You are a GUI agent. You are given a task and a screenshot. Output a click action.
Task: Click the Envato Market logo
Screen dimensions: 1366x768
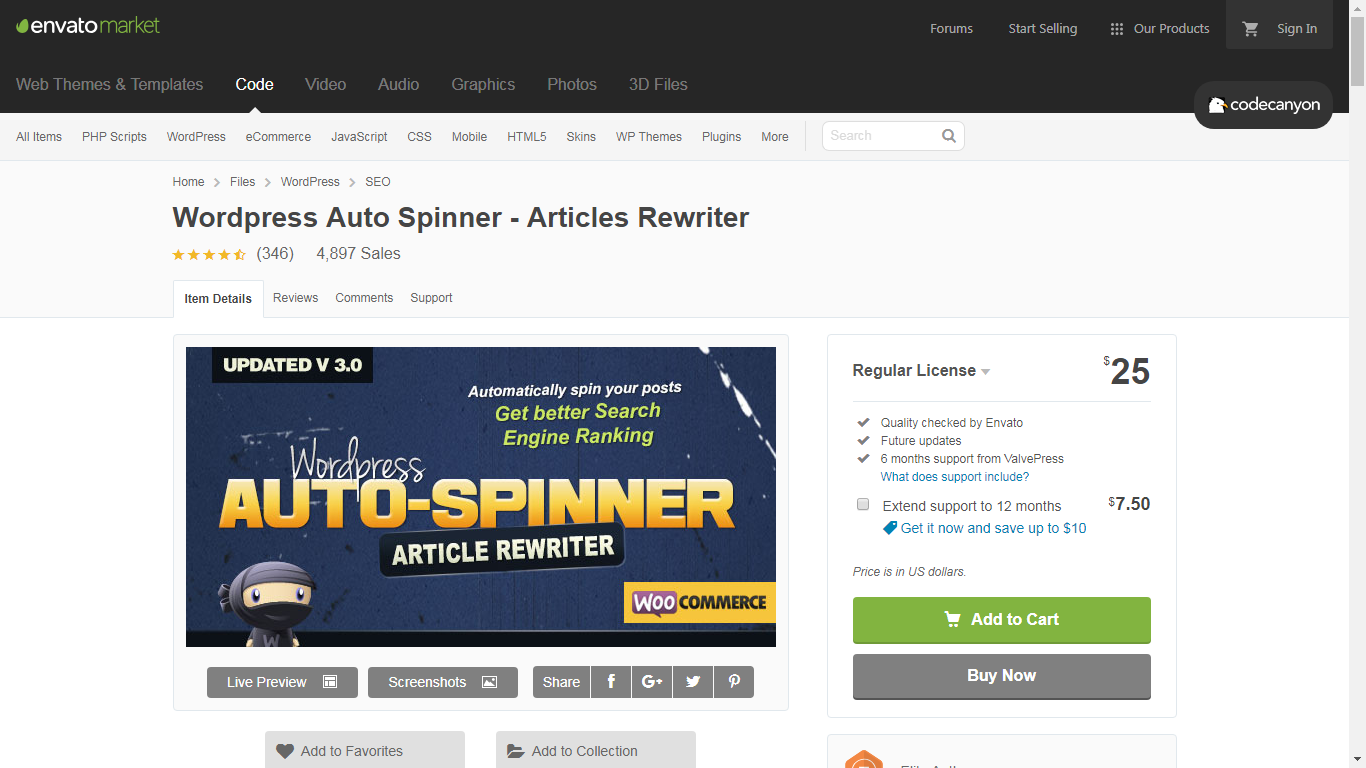tap(88, 26)
